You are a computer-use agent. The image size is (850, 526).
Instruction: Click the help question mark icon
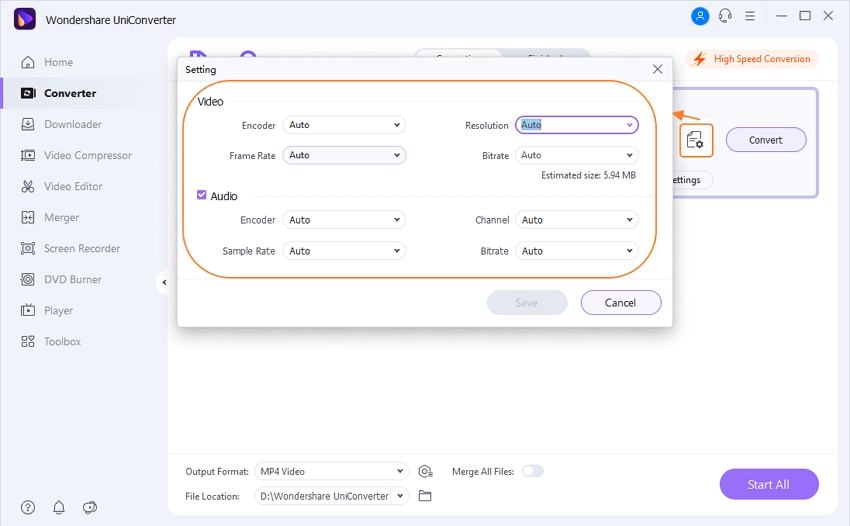coord(28,507)
